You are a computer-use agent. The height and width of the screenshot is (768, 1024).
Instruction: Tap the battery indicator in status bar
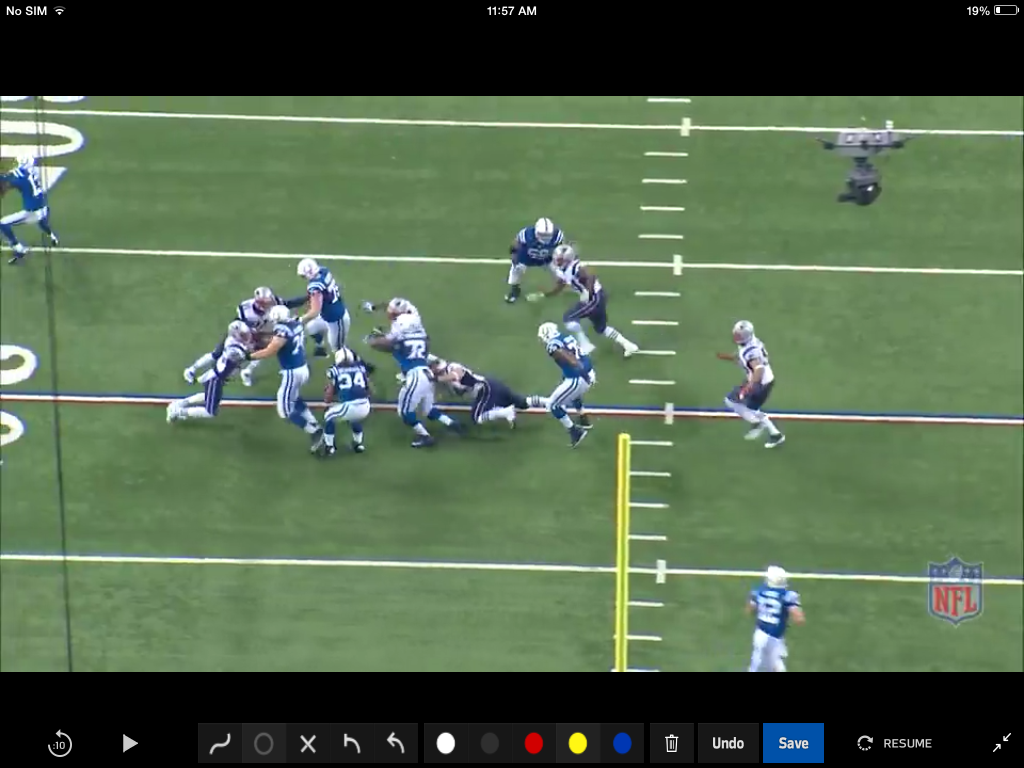pos(1005,10)
